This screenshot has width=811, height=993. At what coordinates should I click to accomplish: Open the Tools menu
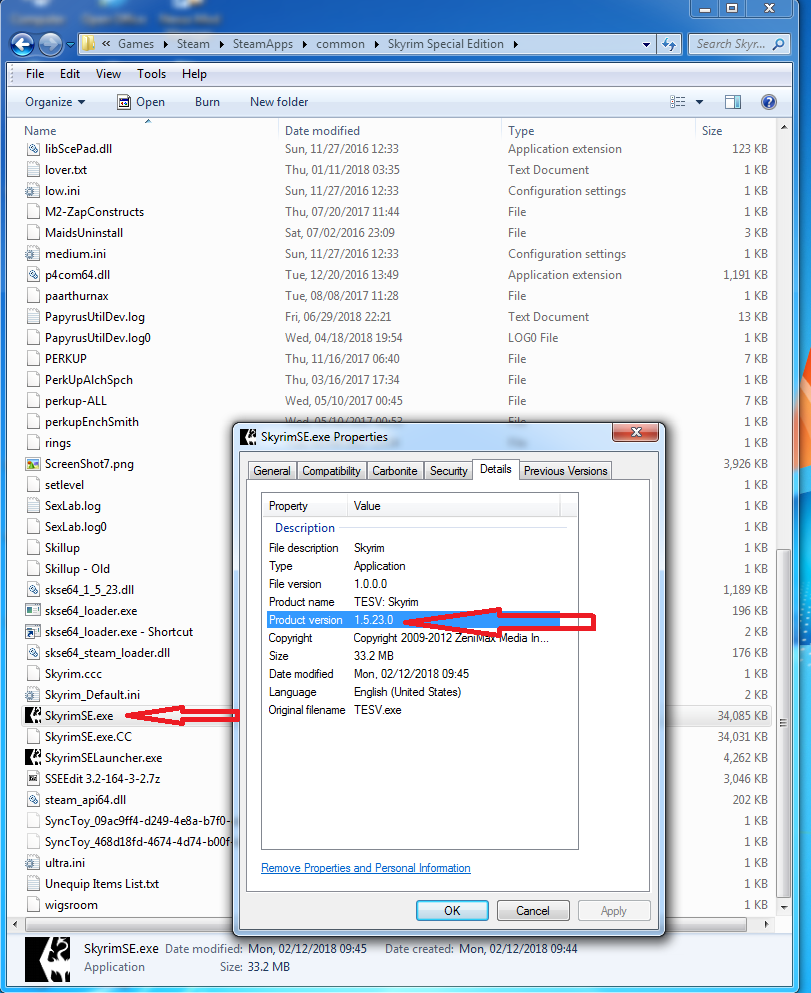pos(151,74)
